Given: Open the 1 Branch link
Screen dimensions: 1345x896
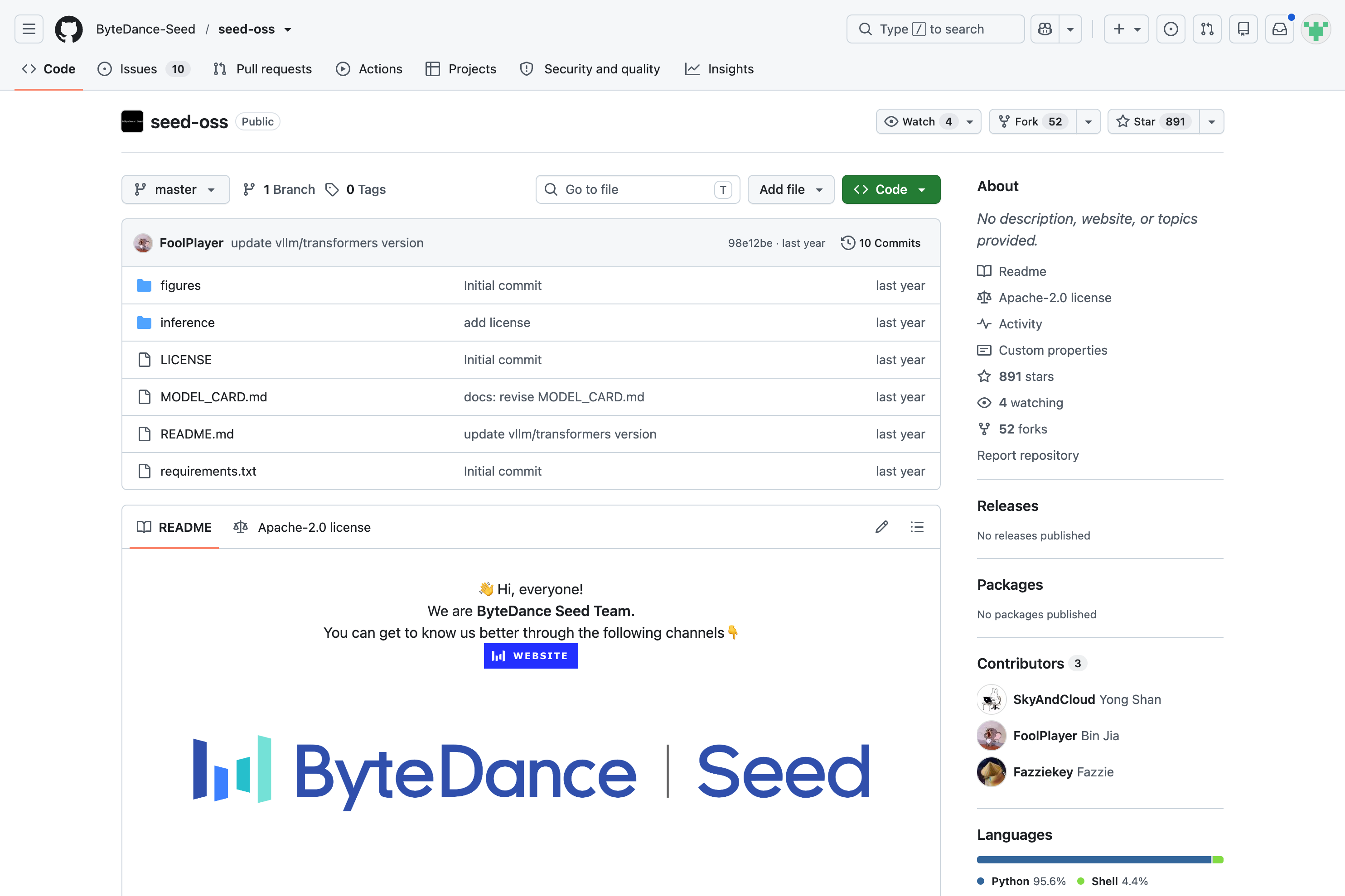Looking at the screenshot, I should (x=279, y=189).
